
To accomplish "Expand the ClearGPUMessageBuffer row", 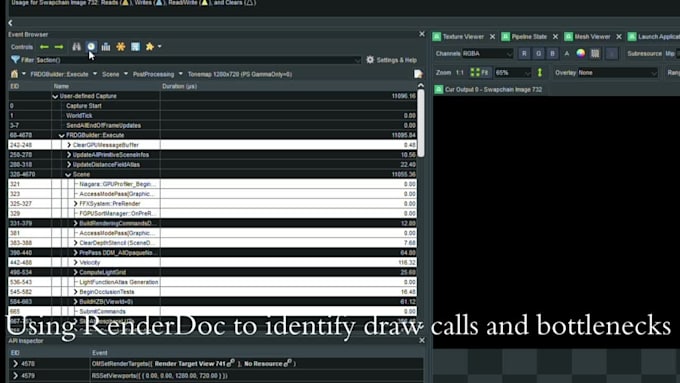I will (x=69, y=145).
